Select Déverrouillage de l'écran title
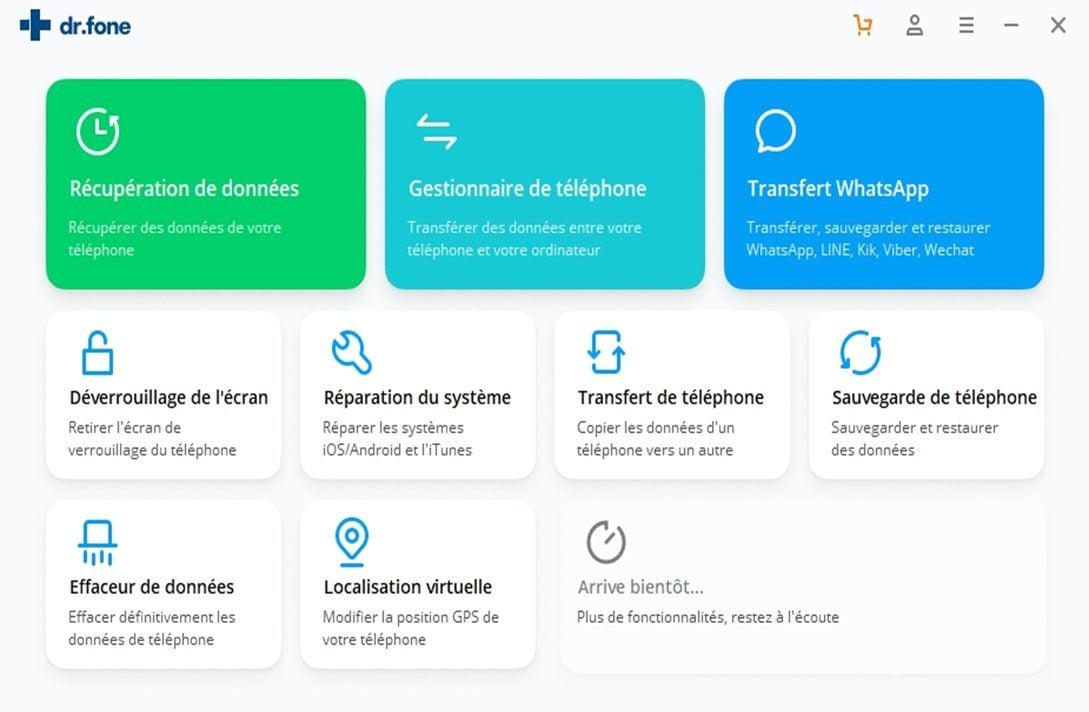Screen dimensions: 1089x712 169,397
